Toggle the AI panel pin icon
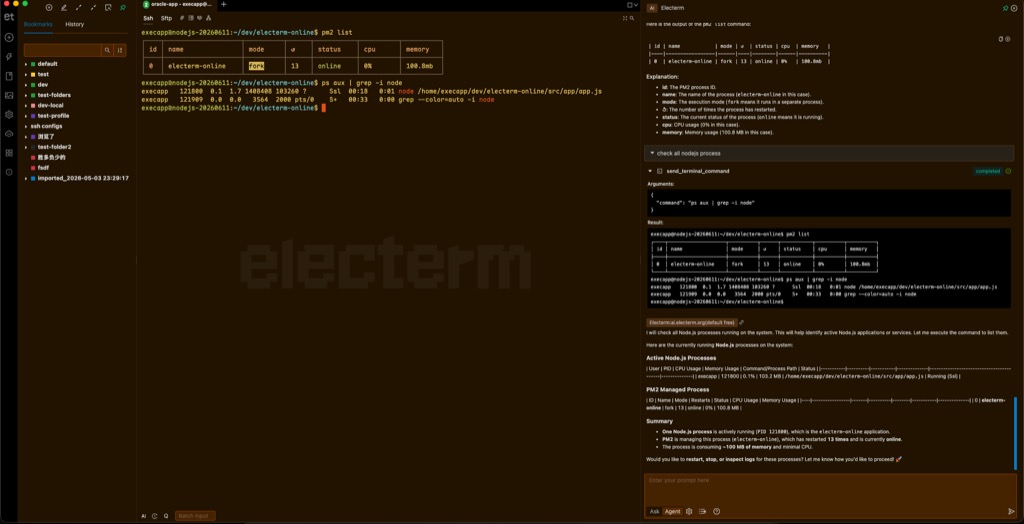 tap(1005, 8)
